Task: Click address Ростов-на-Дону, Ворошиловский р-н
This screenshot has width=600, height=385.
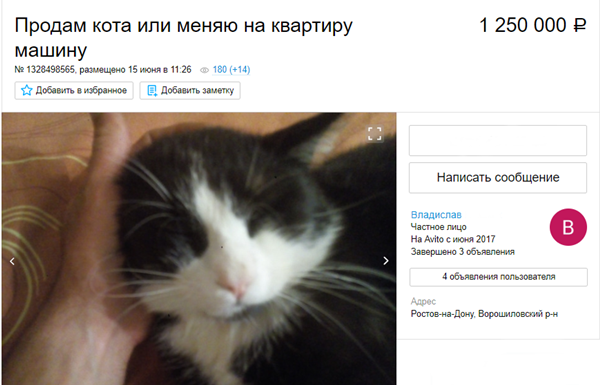Action: point(484,314)
